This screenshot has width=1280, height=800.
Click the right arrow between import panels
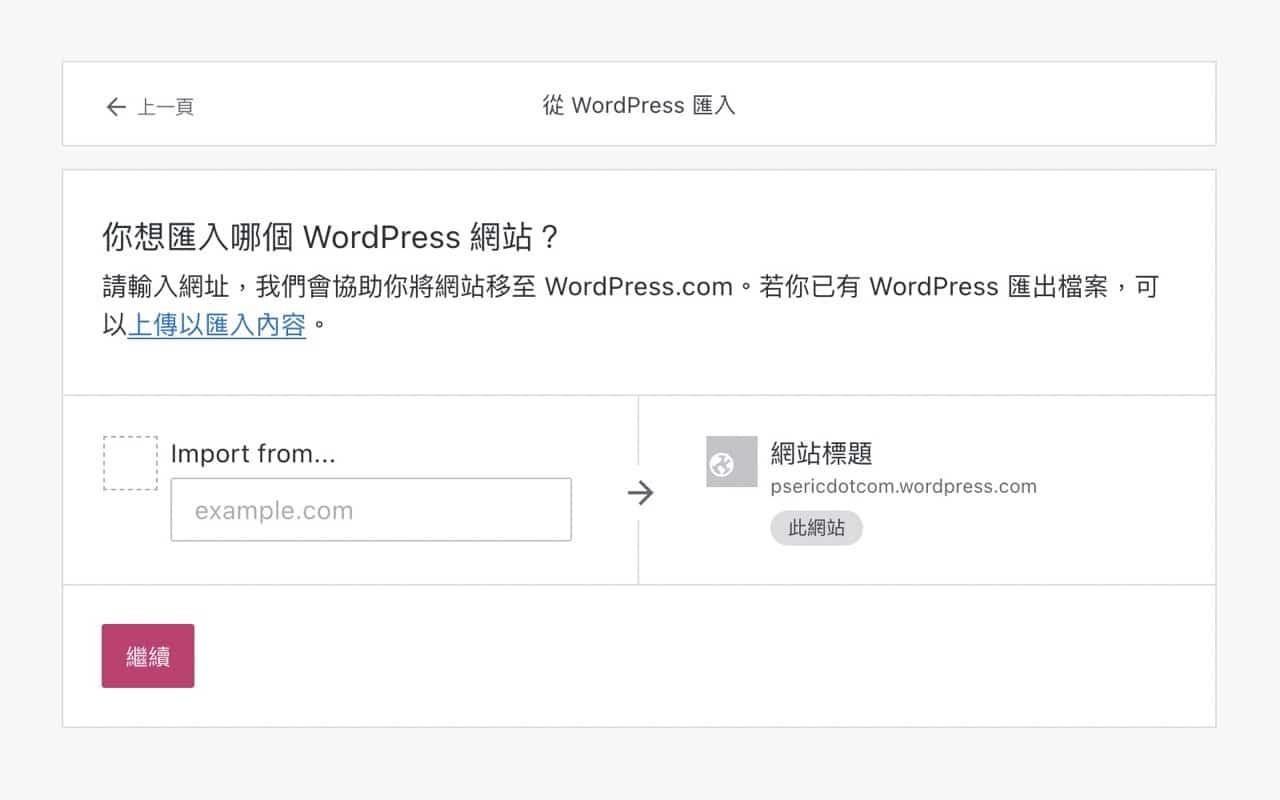coord(640,492)
